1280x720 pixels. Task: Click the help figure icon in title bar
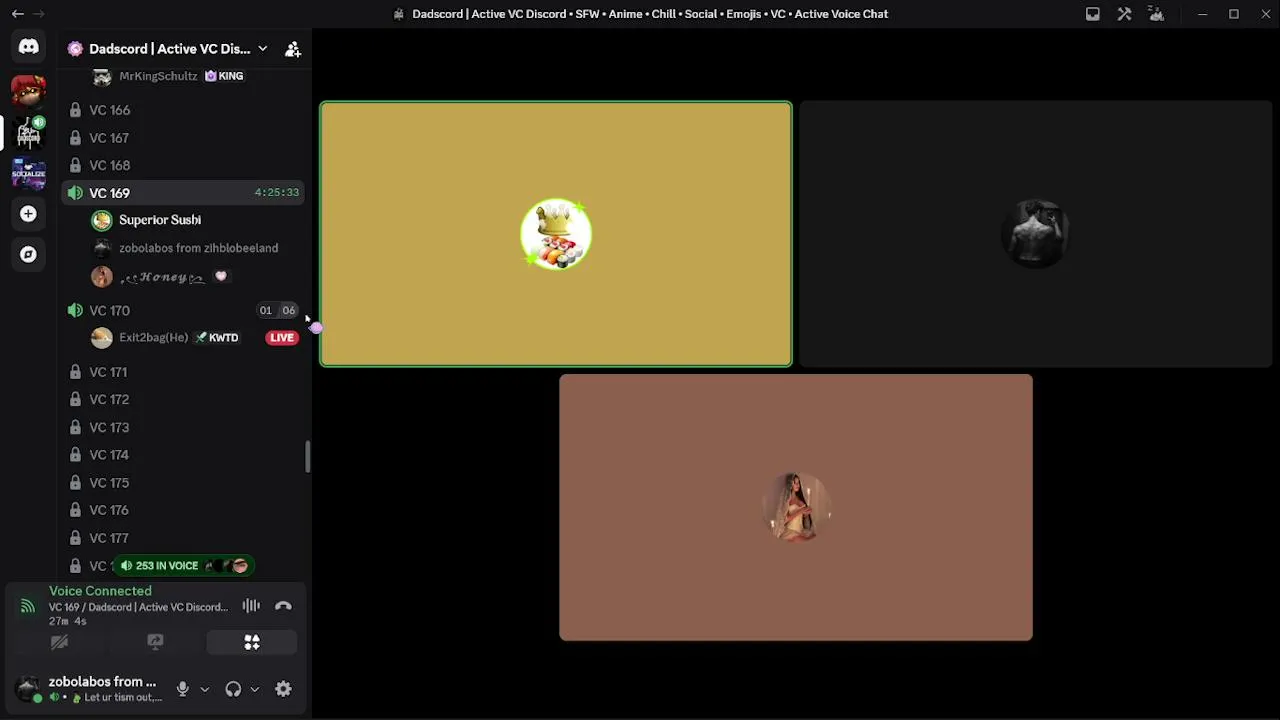pyautogui.click(x=1157, y=14)
